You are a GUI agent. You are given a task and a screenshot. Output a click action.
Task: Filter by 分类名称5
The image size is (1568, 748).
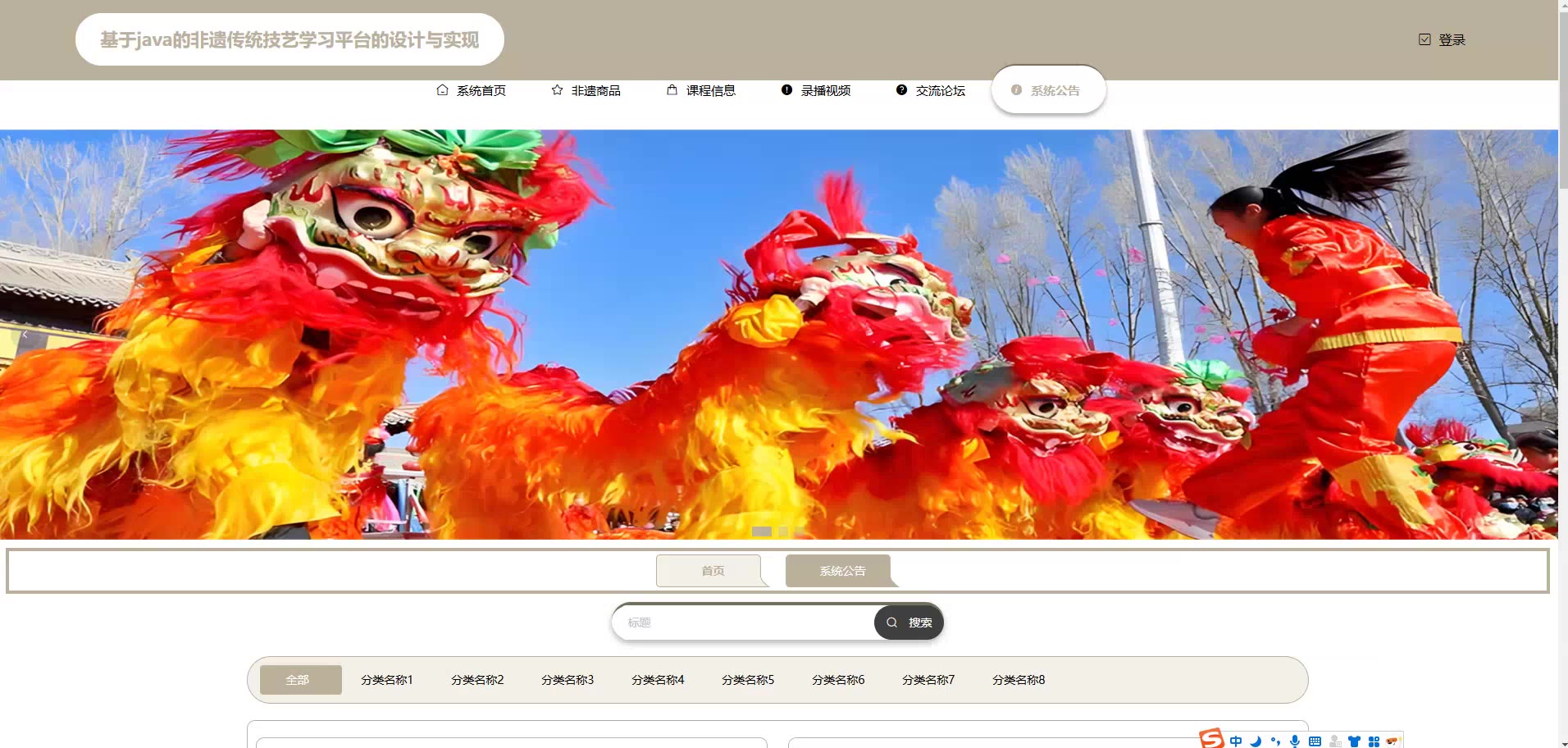tap(748, 680)
